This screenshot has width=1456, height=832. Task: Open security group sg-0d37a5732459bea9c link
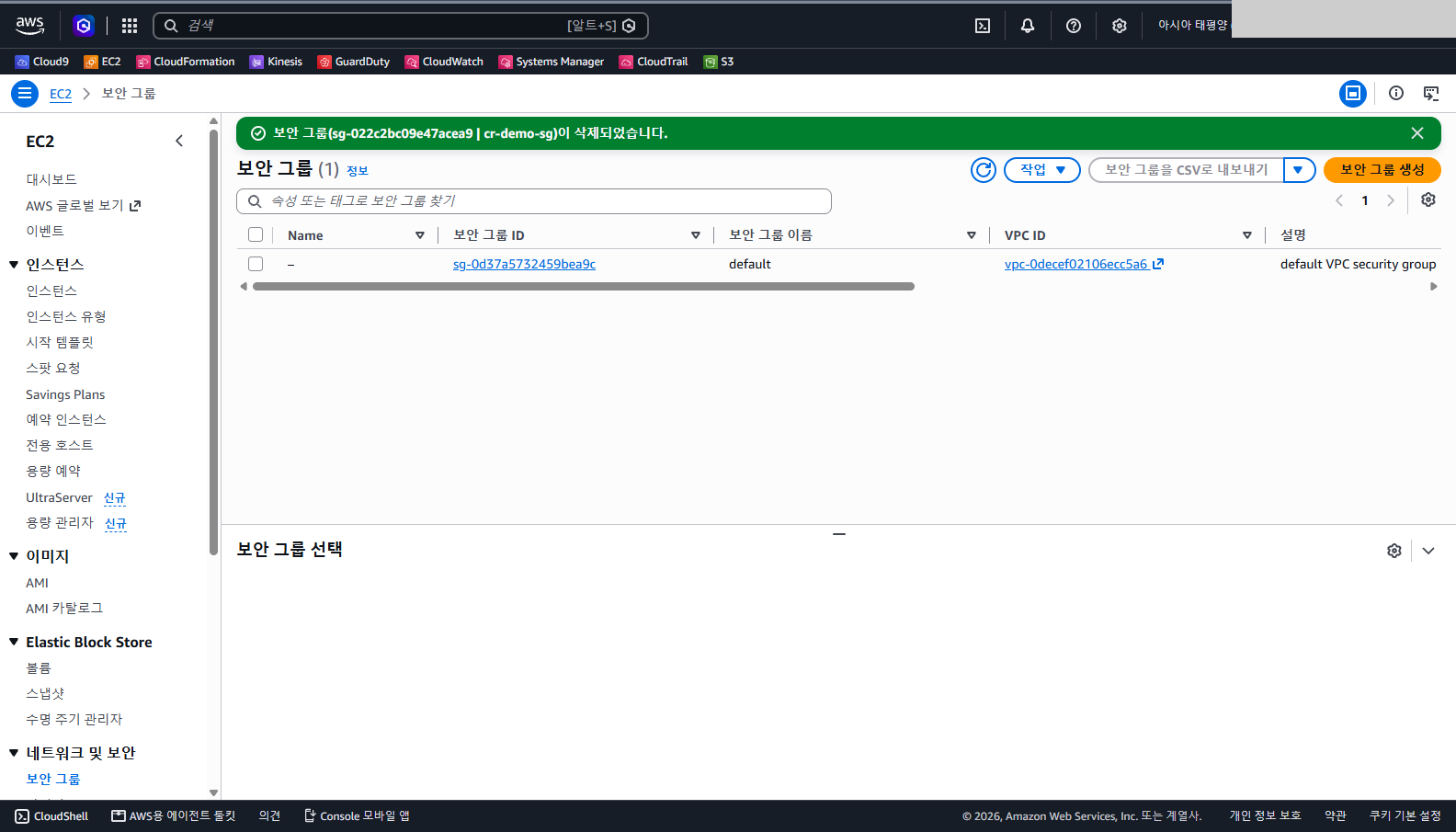pos(524,264)
